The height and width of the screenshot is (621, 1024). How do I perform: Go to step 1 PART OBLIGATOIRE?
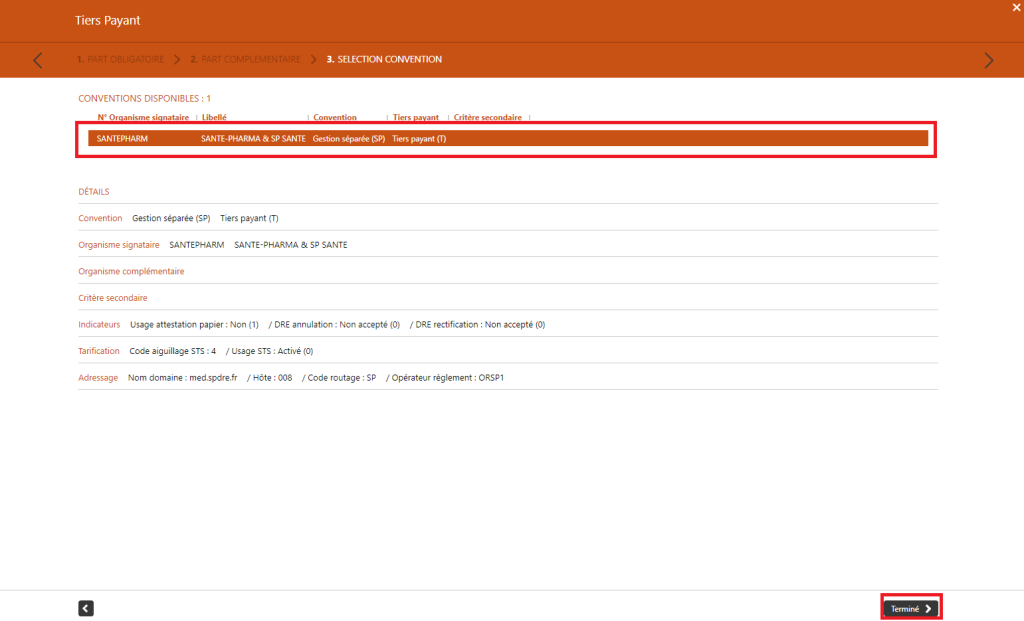(121, 59)
